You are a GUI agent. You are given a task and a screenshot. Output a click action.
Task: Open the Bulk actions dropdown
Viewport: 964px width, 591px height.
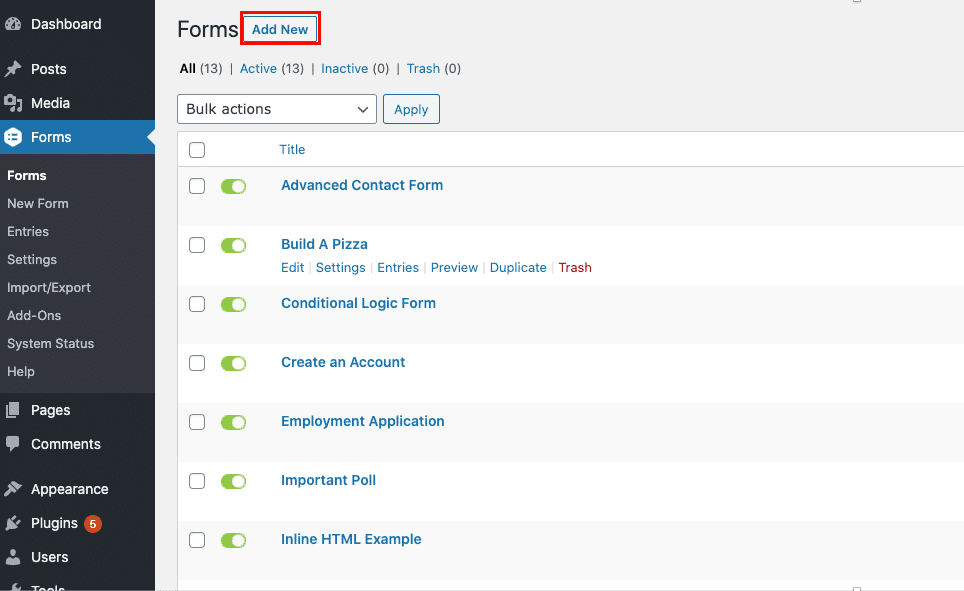[276, 109]
